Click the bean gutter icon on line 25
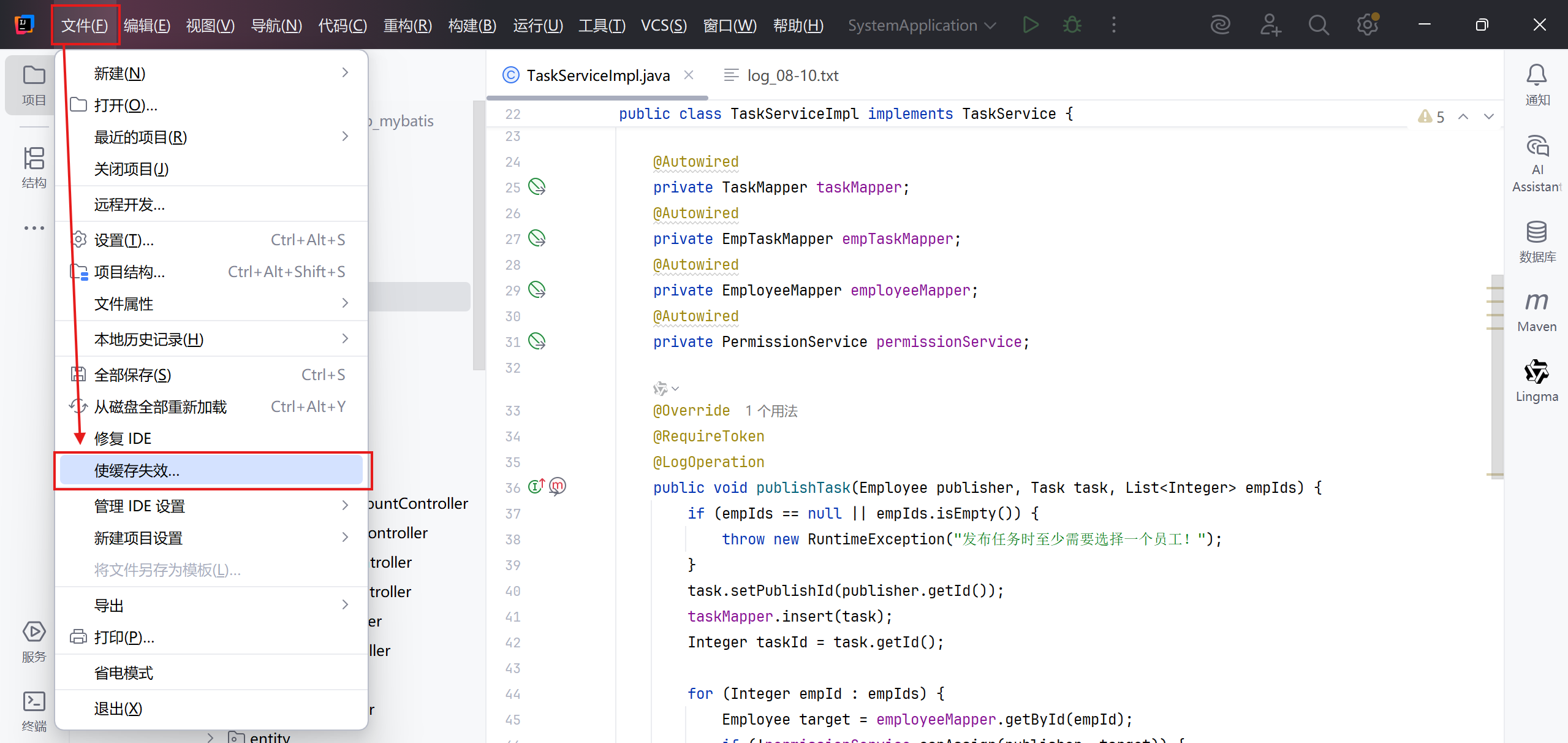Viewport: 1568px width, 743px height. (x=537, y=186)
